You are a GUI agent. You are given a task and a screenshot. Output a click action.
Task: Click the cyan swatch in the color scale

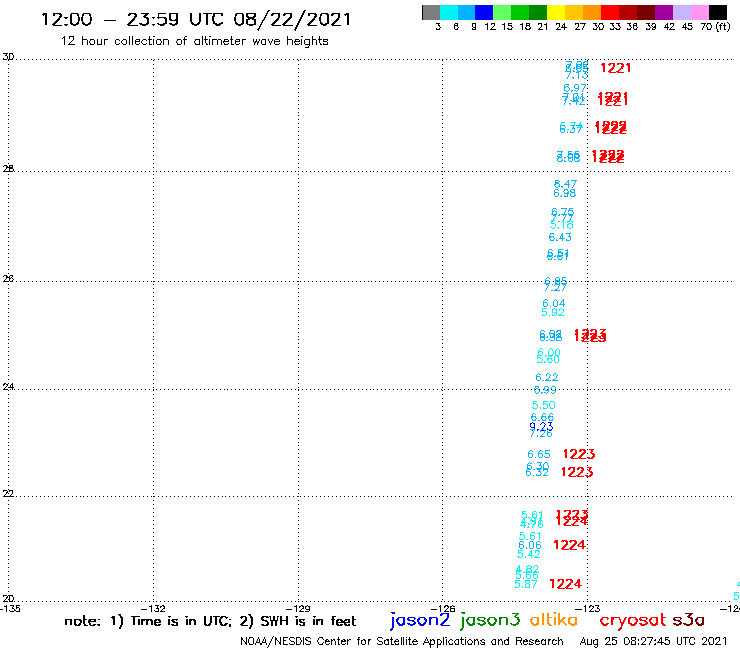pos(449,12)
